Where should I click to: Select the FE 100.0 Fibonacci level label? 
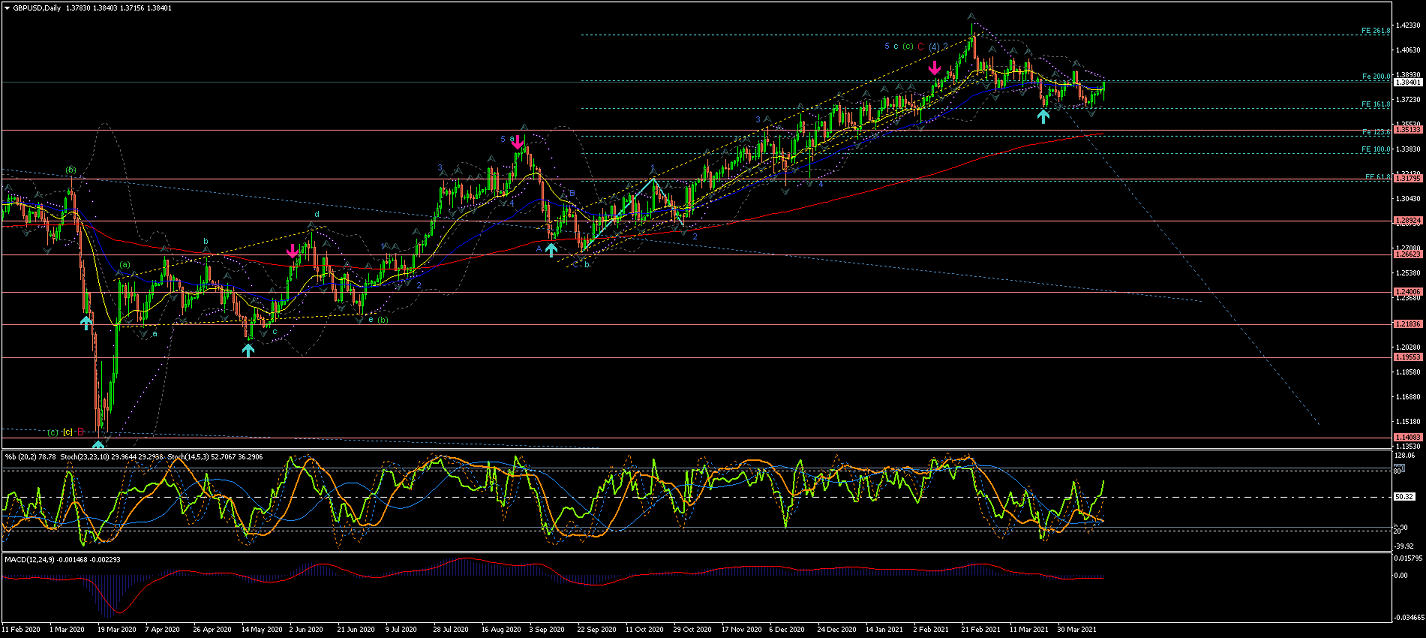pos(1375,149)
